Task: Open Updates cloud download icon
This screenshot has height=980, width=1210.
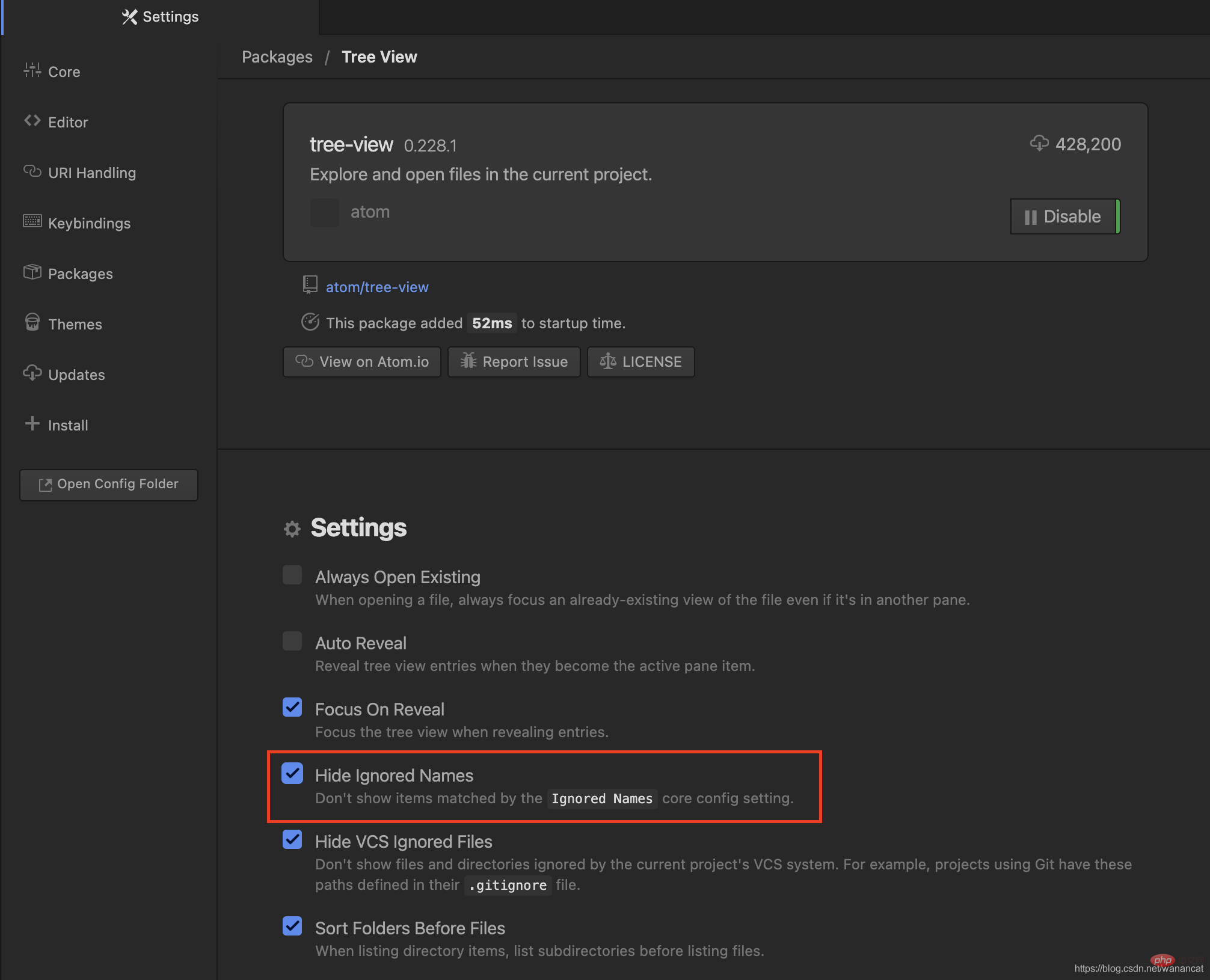Action: [x=32, y=373]
